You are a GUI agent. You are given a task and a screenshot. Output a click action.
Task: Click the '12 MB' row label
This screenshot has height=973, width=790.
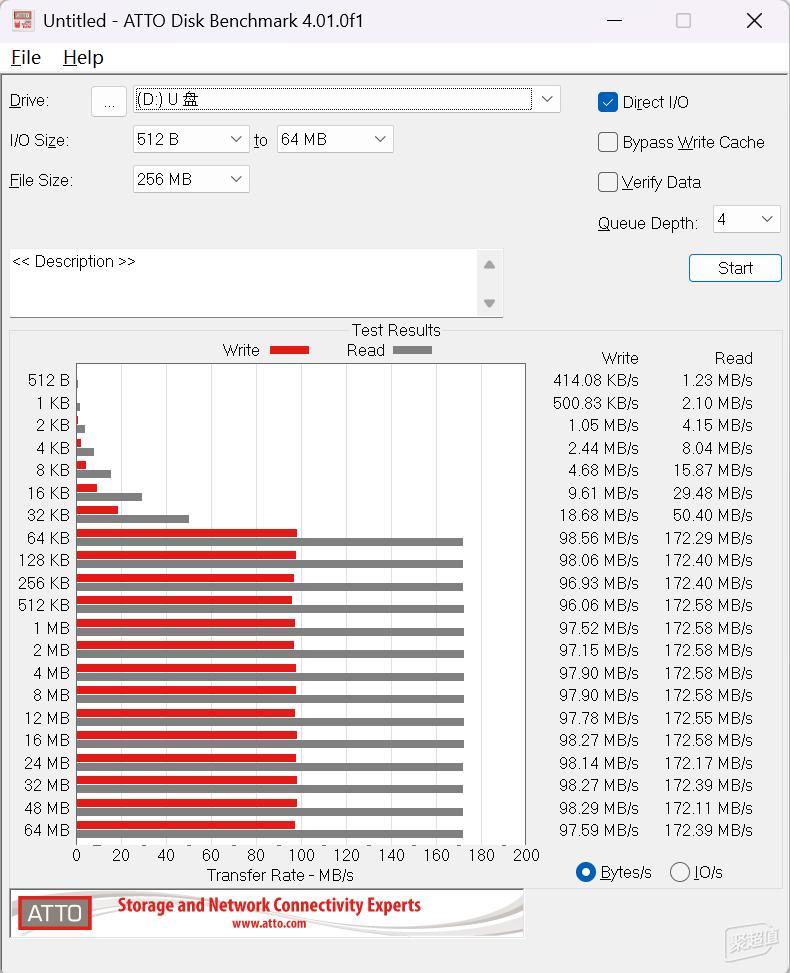click(47, 718)
